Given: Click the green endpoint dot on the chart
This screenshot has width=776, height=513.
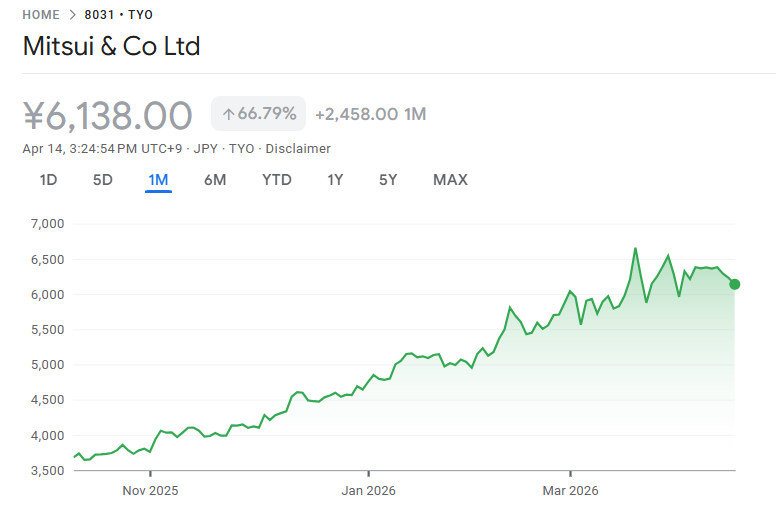Looking at the screenshot, I should (735, 284).
